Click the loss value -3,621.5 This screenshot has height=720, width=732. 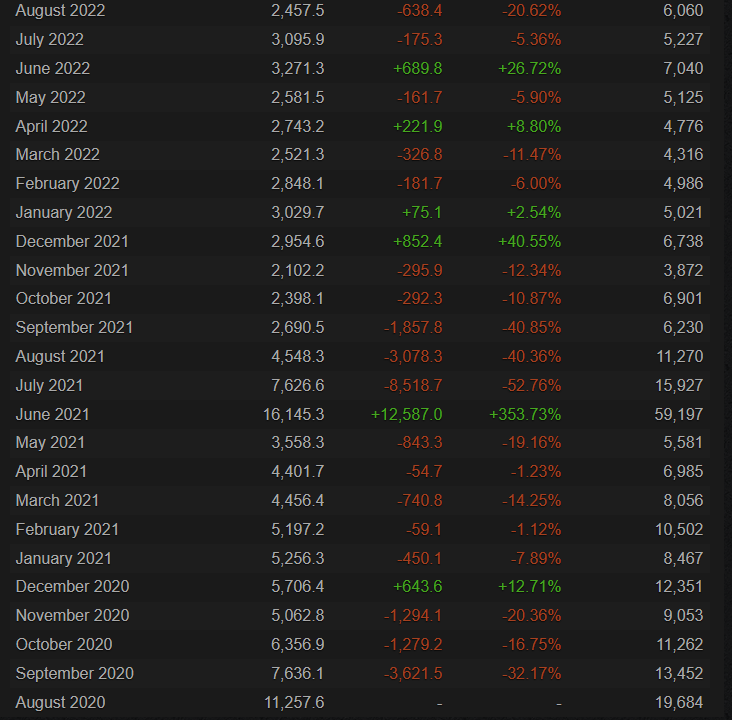pyautogui.click(x=413, y=673)
